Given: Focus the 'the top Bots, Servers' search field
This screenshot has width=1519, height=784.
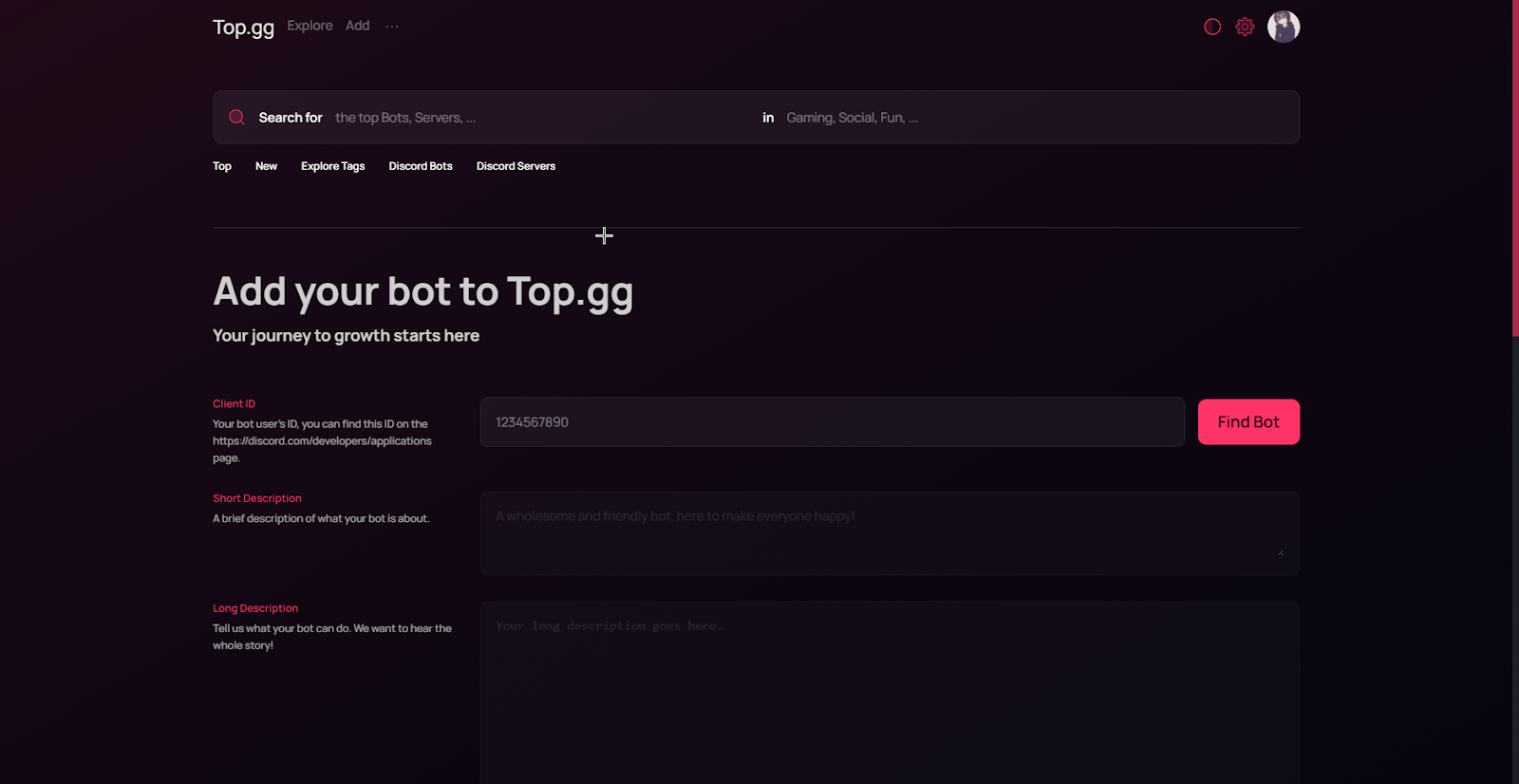Looking at the screenshot, I should [x=541, y=118].
